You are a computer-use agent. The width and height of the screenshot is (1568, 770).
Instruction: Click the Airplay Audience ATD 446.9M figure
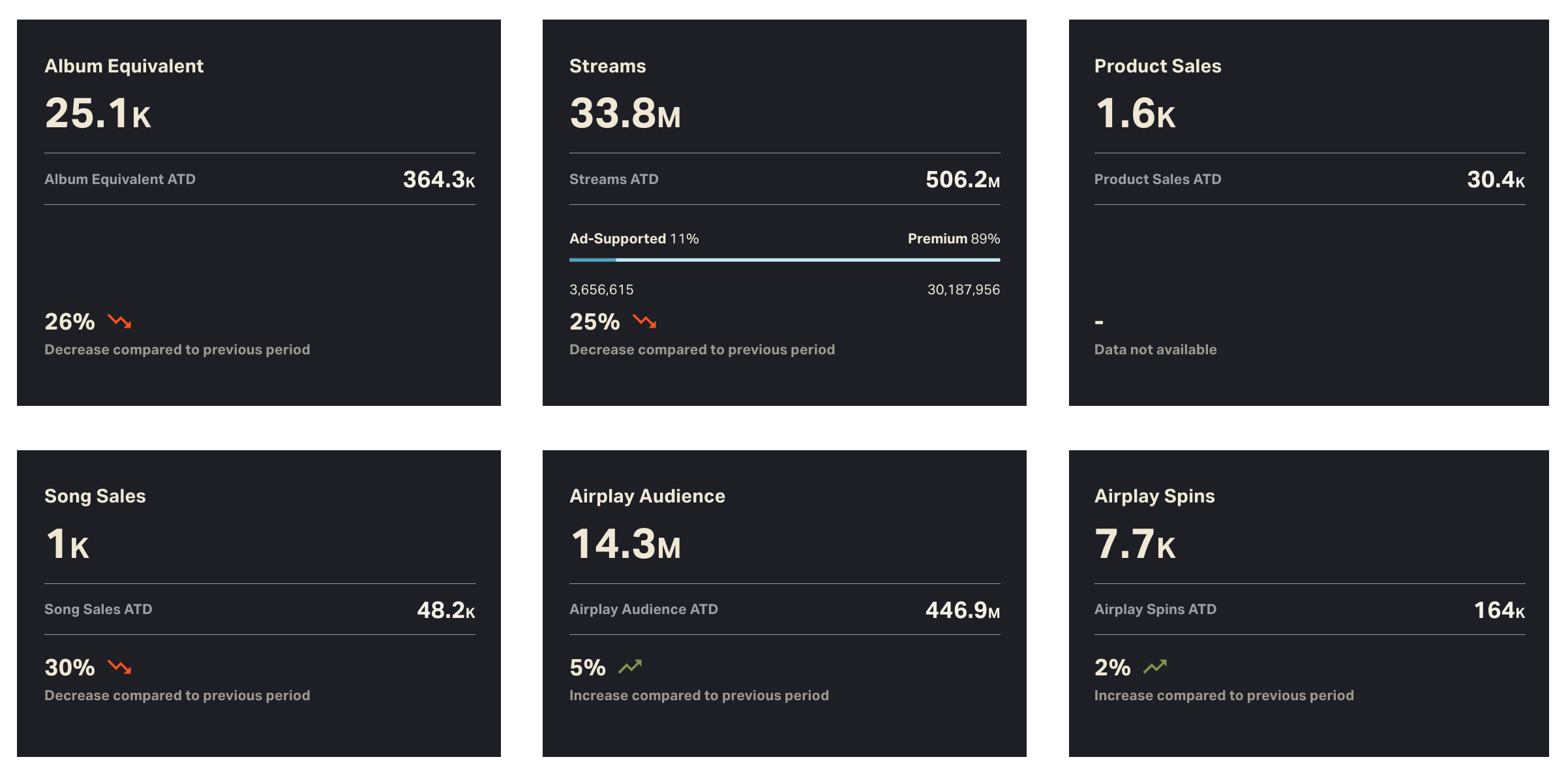pyautogui.click(x=962, y=610)
